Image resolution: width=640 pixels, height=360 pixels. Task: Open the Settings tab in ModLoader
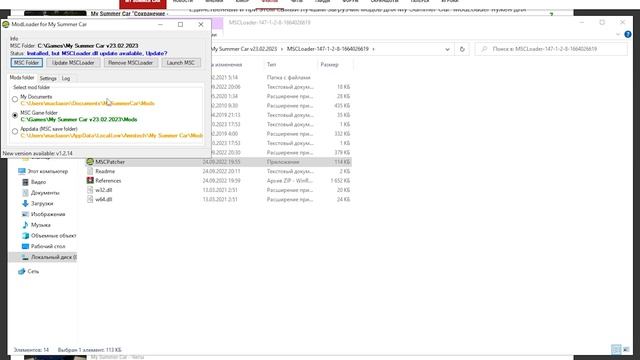coord(48,78)
